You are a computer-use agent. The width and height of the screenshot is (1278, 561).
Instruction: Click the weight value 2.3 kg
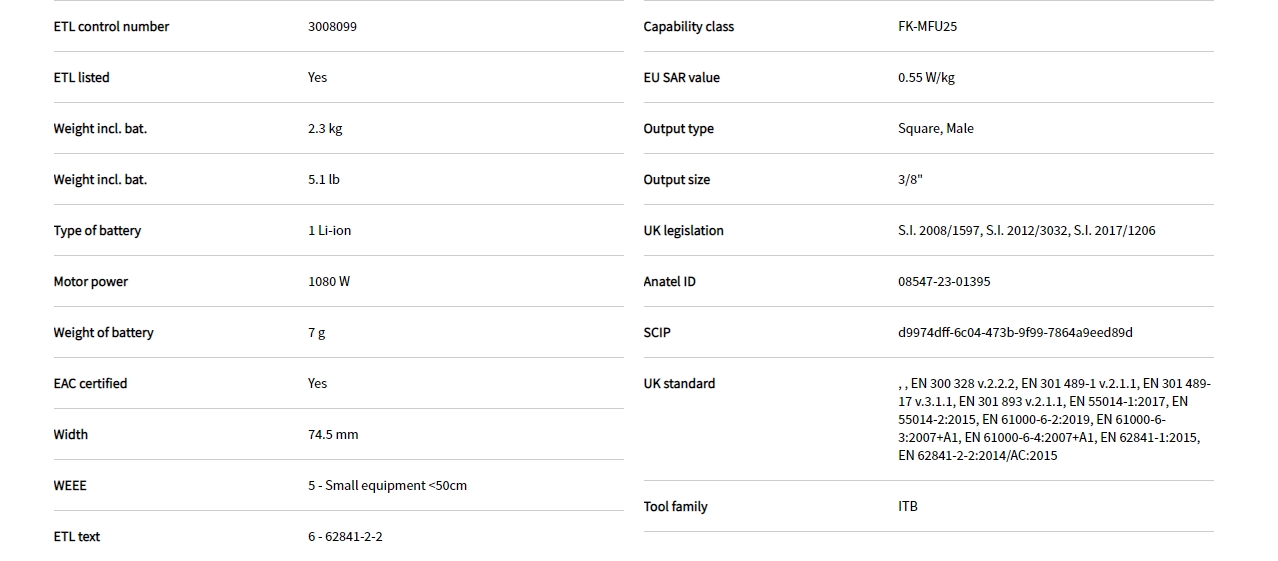click(325, 129)
